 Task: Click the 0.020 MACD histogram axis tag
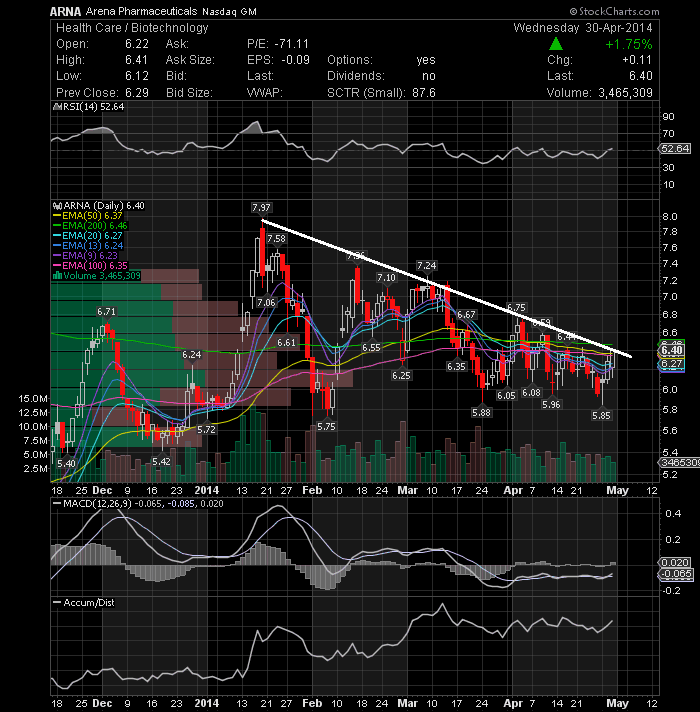pos(675,563)
